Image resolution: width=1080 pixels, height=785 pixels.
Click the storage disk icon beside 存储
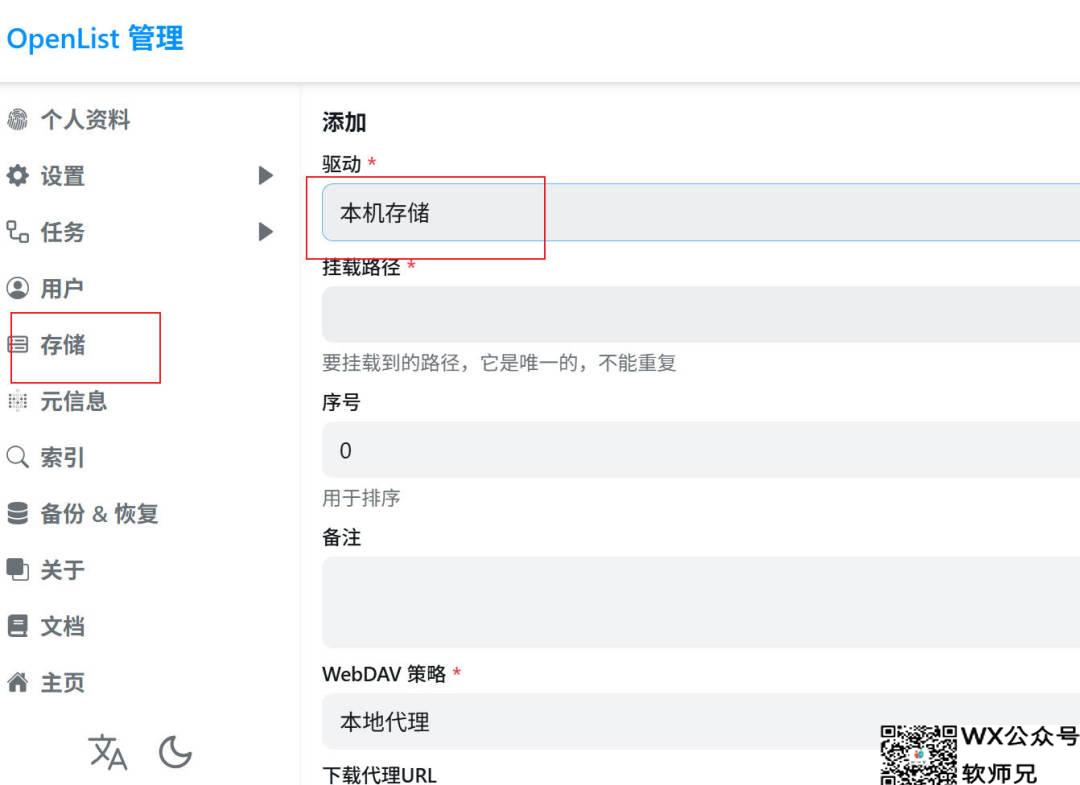coord(17,344)
